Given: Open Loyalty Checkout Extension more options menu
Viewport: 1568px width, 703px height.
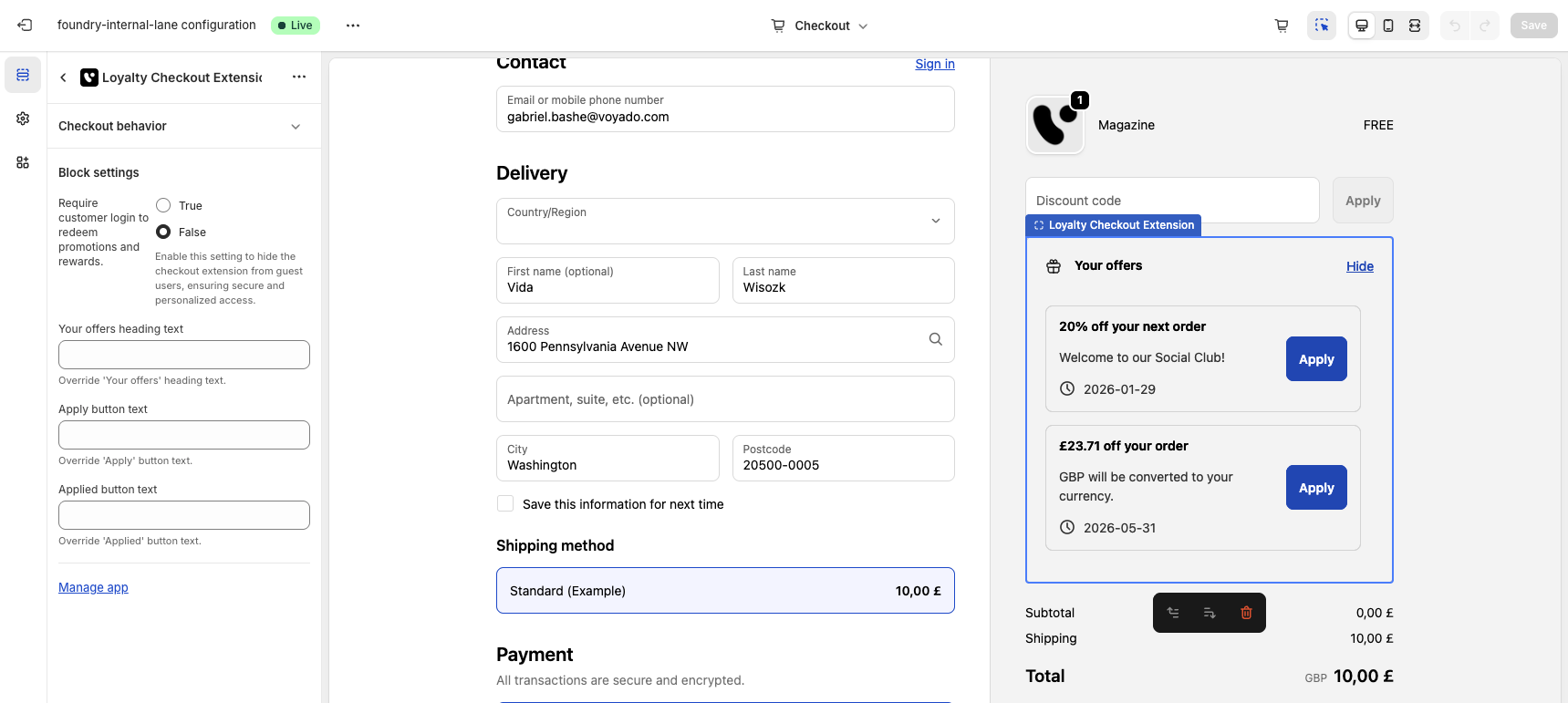Looking at the screenshot, I should (299, 78).
